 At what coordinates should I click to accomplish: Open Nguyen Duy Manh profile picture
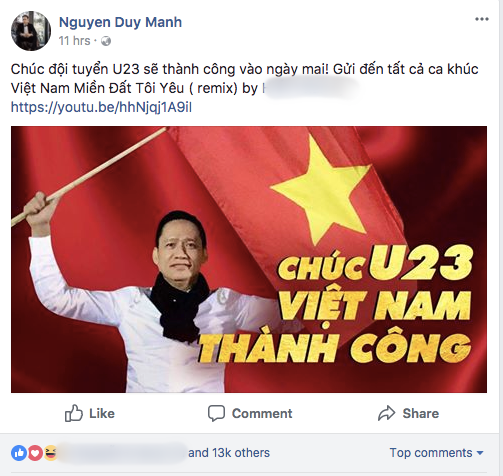point(31,31)
